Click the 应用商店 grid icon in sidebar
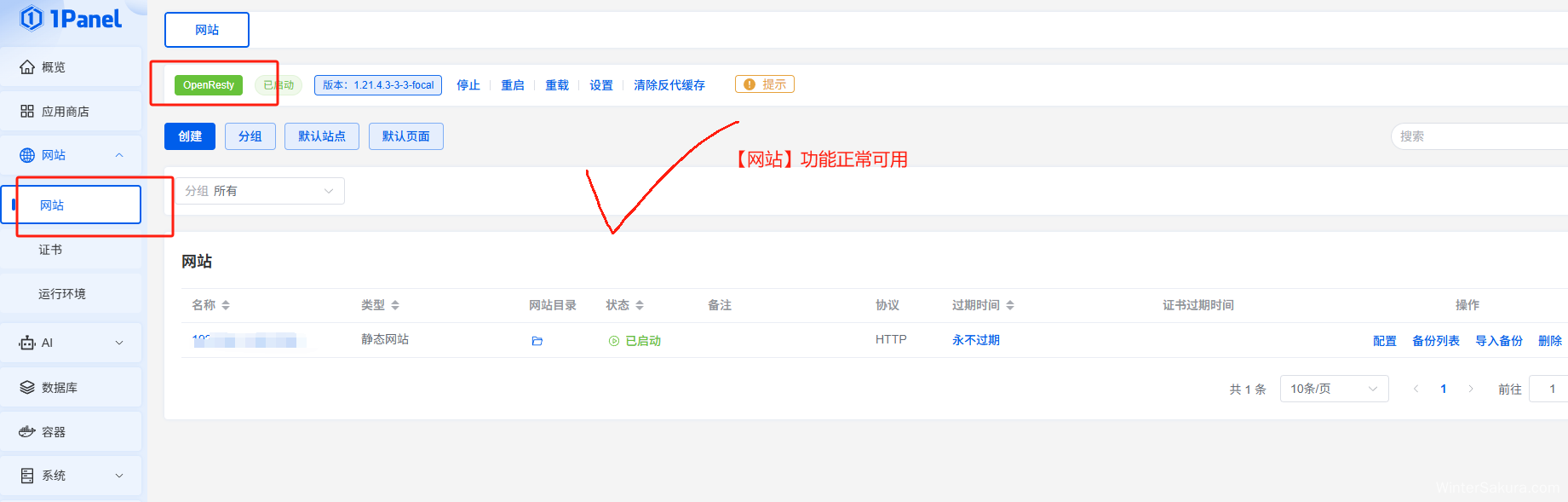The height and width of the screenshot is (502, 1568). pos(27,112)
